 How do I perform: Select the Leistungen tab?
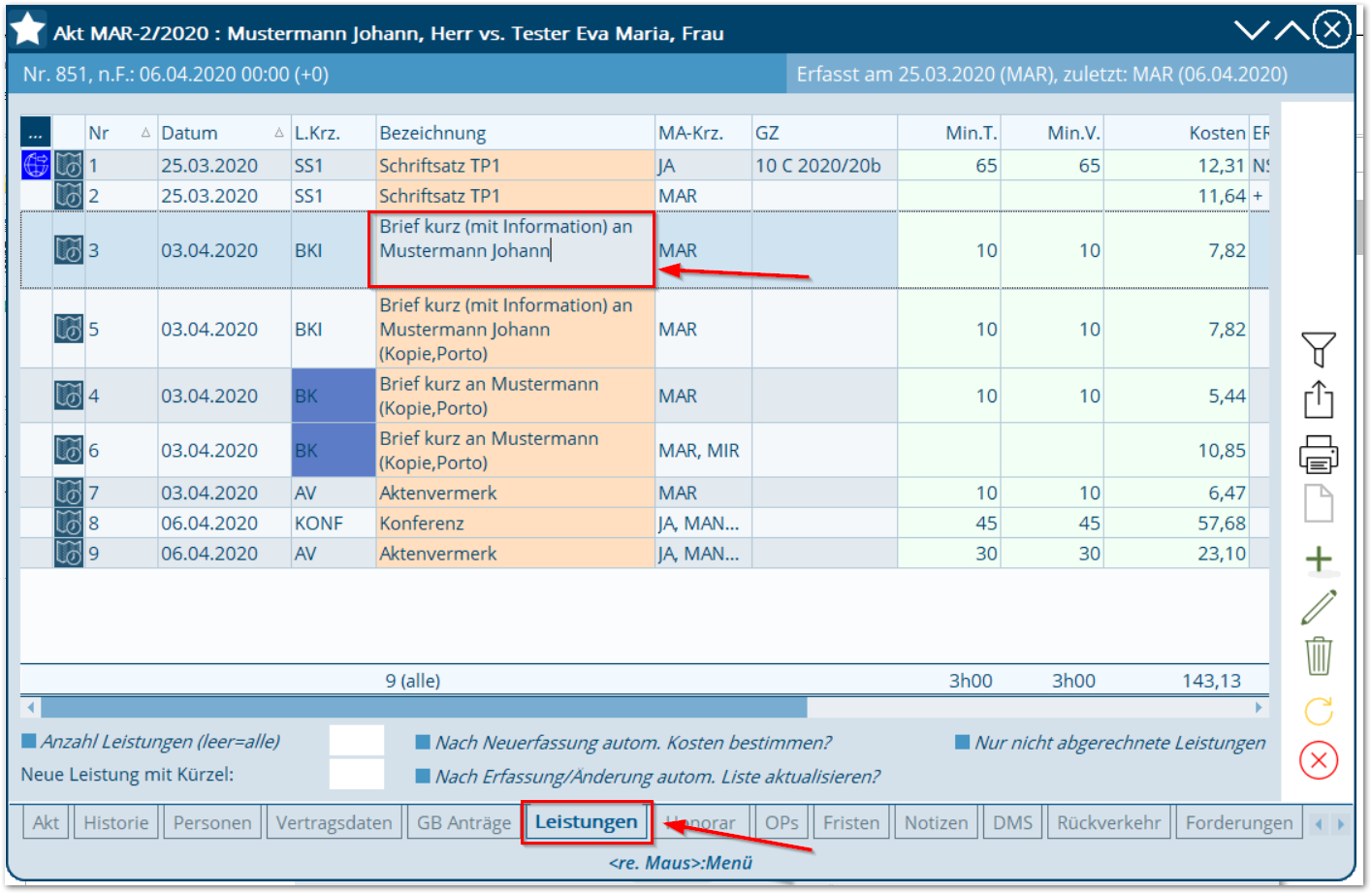pyautogui.click(x=587, y=822)
